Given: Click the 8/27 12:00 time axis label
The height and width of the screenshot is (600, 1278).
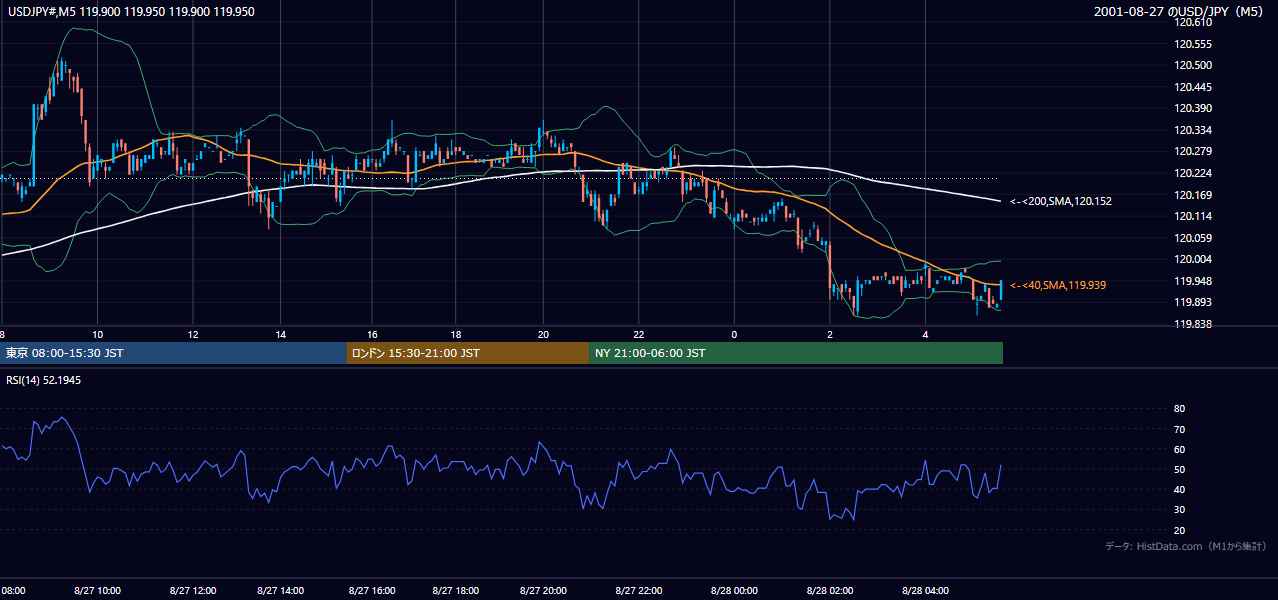Looking at the screenshot, I should [x=192, y=591].
